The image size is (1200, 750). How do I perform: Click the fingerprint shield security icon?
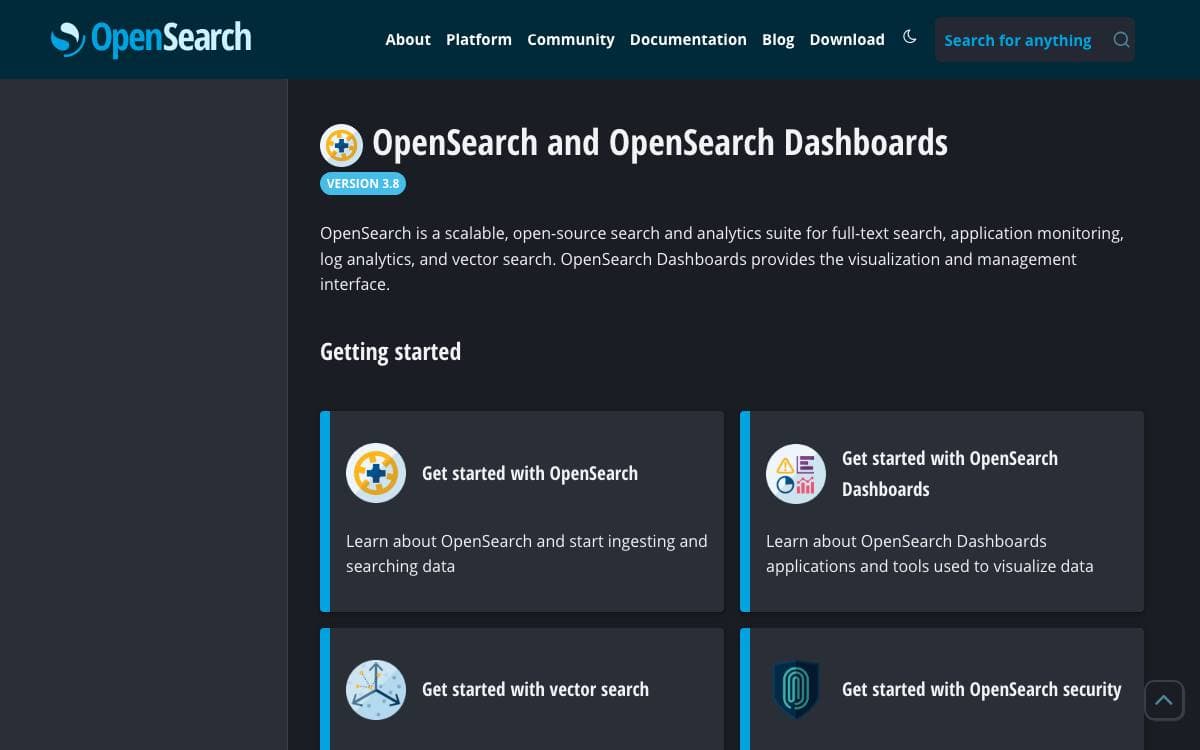[796, 689]
